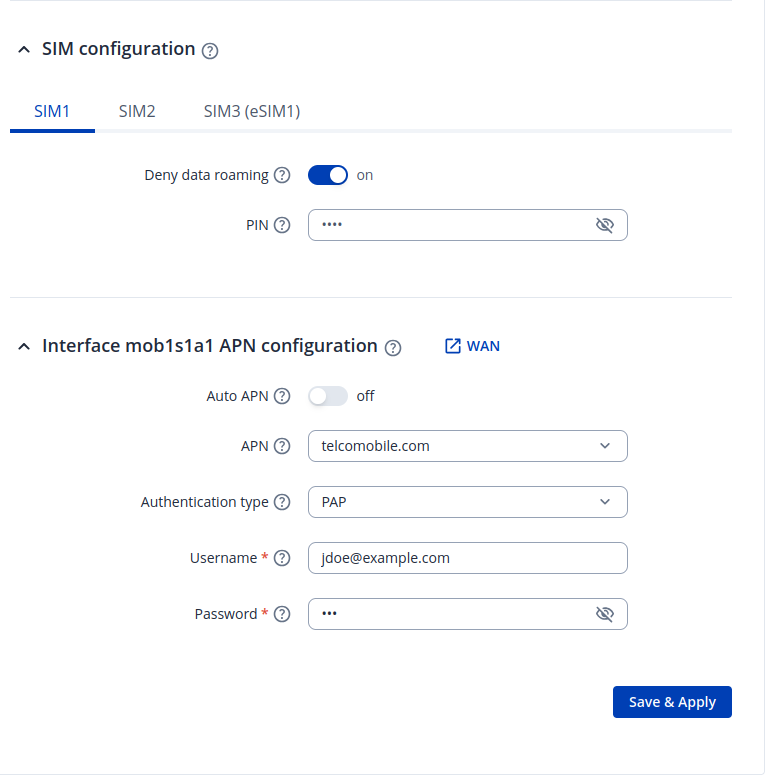Click help icon next to APN configuration heading

point(393,347)
